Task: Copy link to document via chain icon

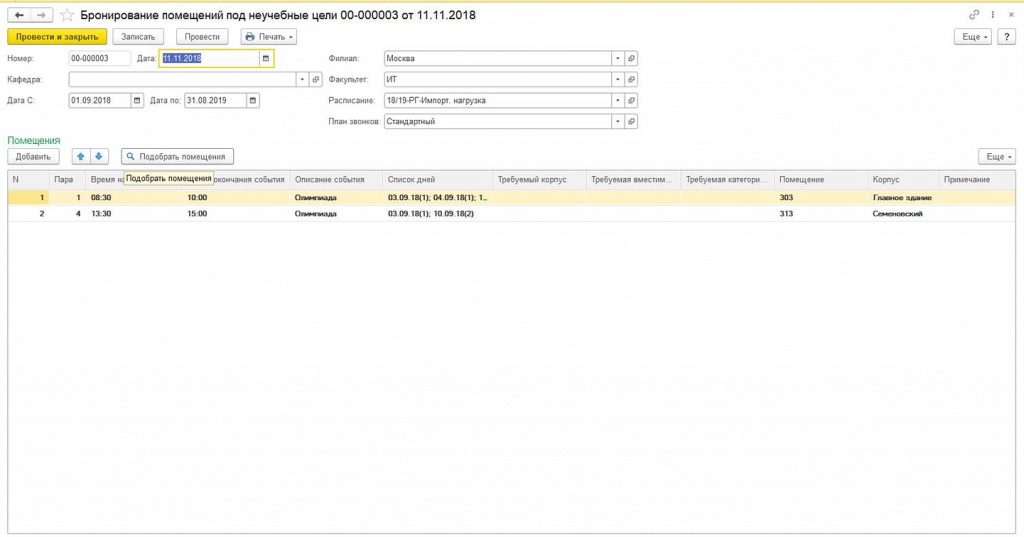Action: click(x=974, y=15)
